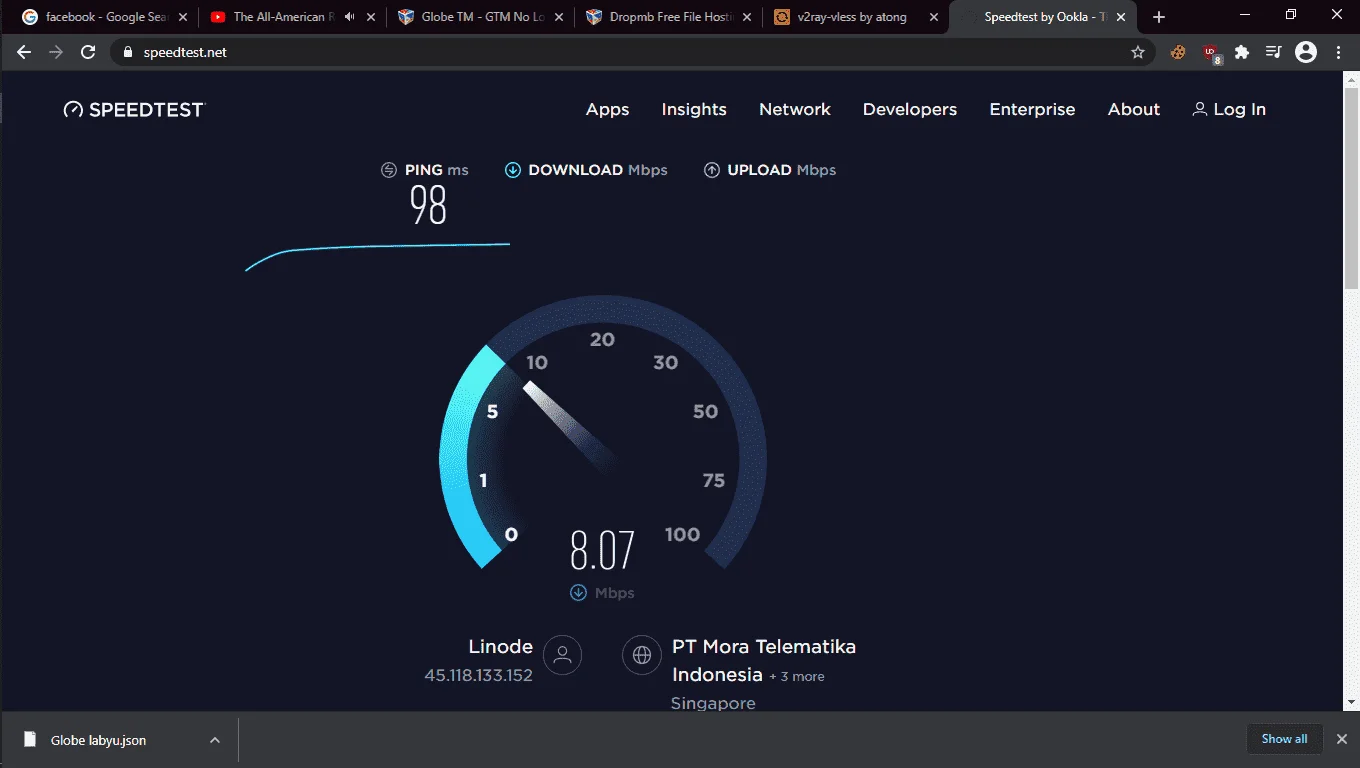Click the download icon beside Mbps under gauge
Image resolution: width=1360 pixels, height=768 pixels.
point(578,593)
